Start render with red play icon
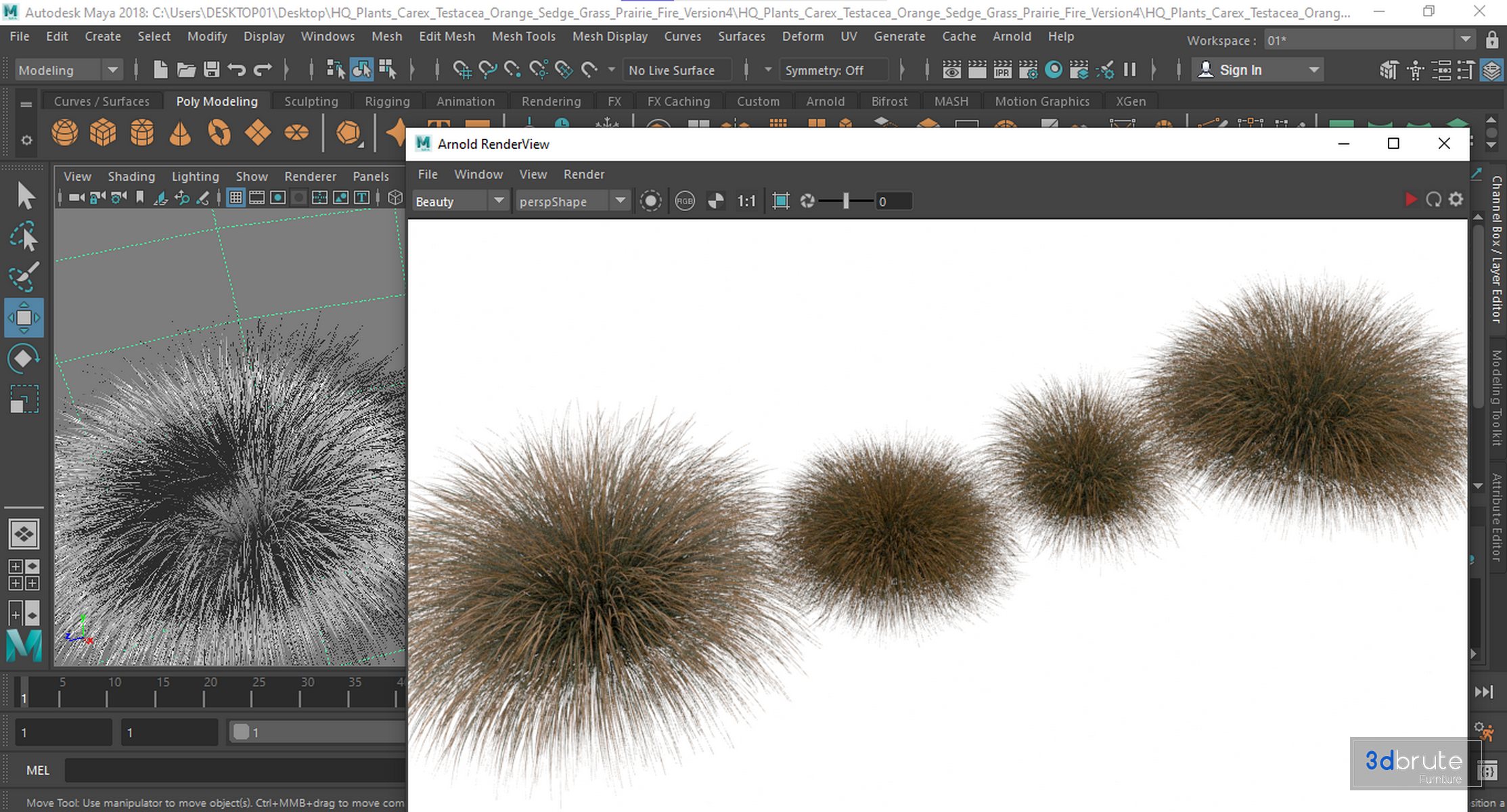The height and width of the screenshot is (812, 1507). coord(1411,200)
